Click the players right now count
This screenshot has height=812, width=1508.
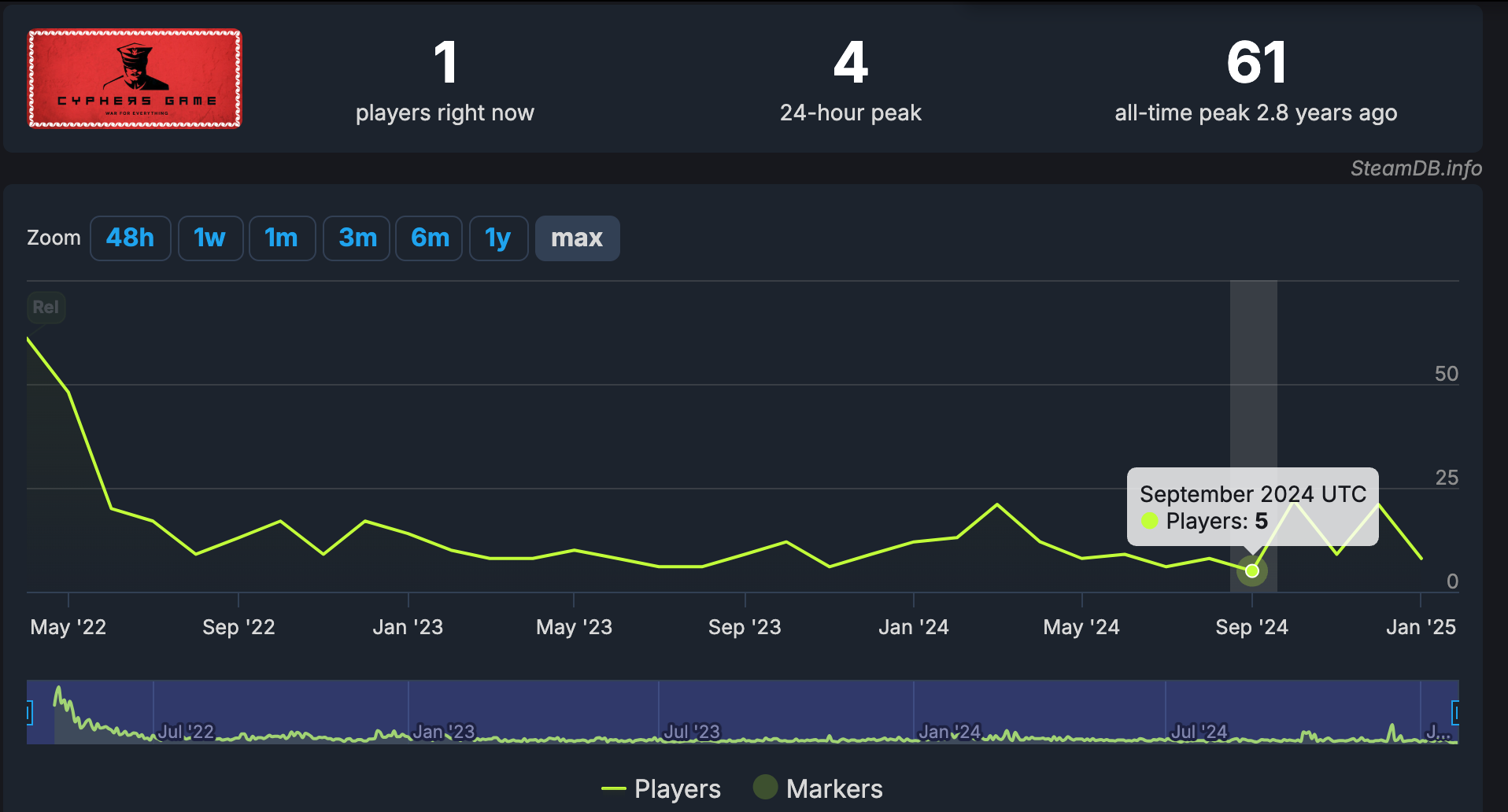445,63
